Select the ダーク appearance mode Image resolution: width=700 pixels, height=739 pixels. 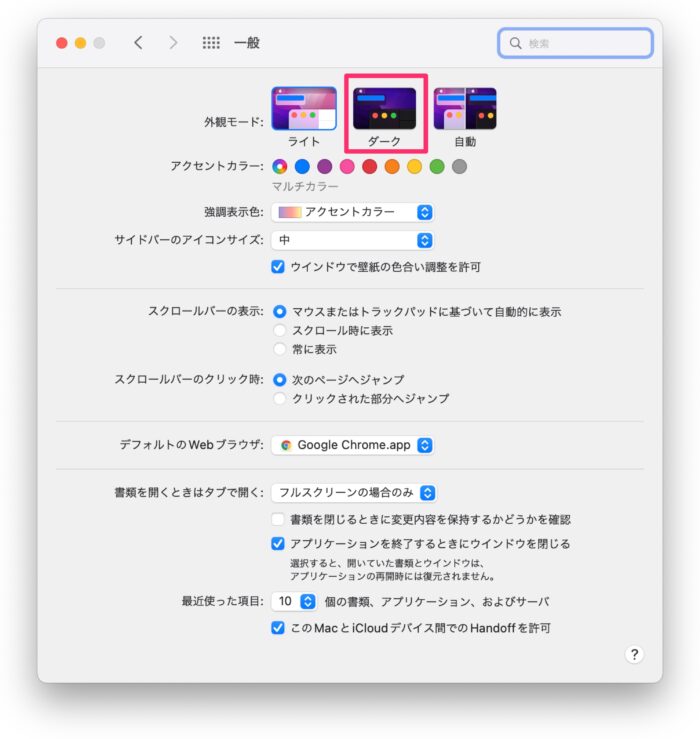click(385, 108)
